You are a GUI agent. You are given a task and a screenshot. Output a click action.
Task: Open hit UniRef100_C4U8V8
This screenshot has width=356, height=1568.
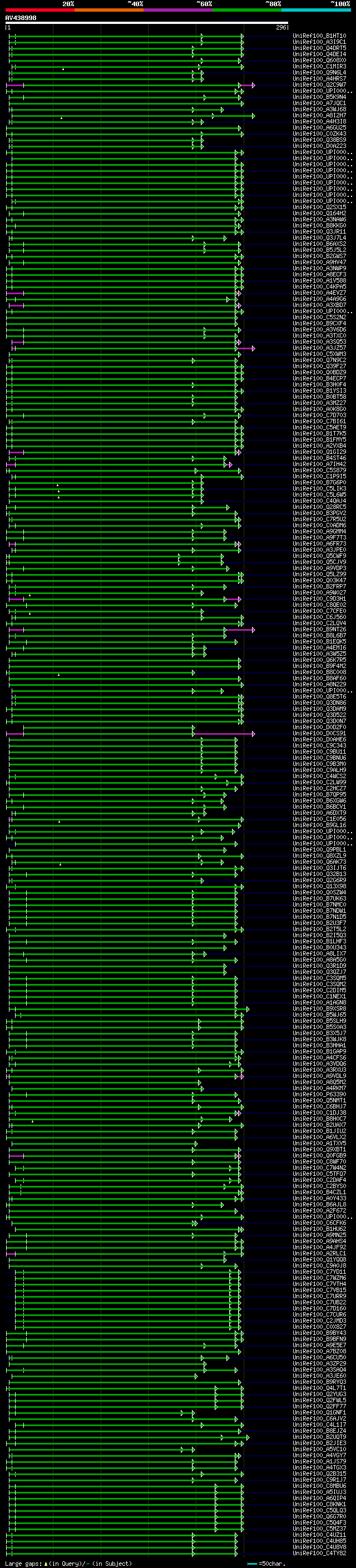coord(319,1546)
